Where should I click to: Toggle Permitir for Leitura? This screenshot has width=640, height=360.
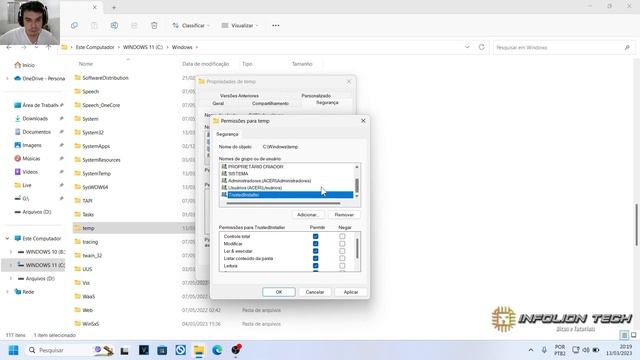(x=316, y=266)
